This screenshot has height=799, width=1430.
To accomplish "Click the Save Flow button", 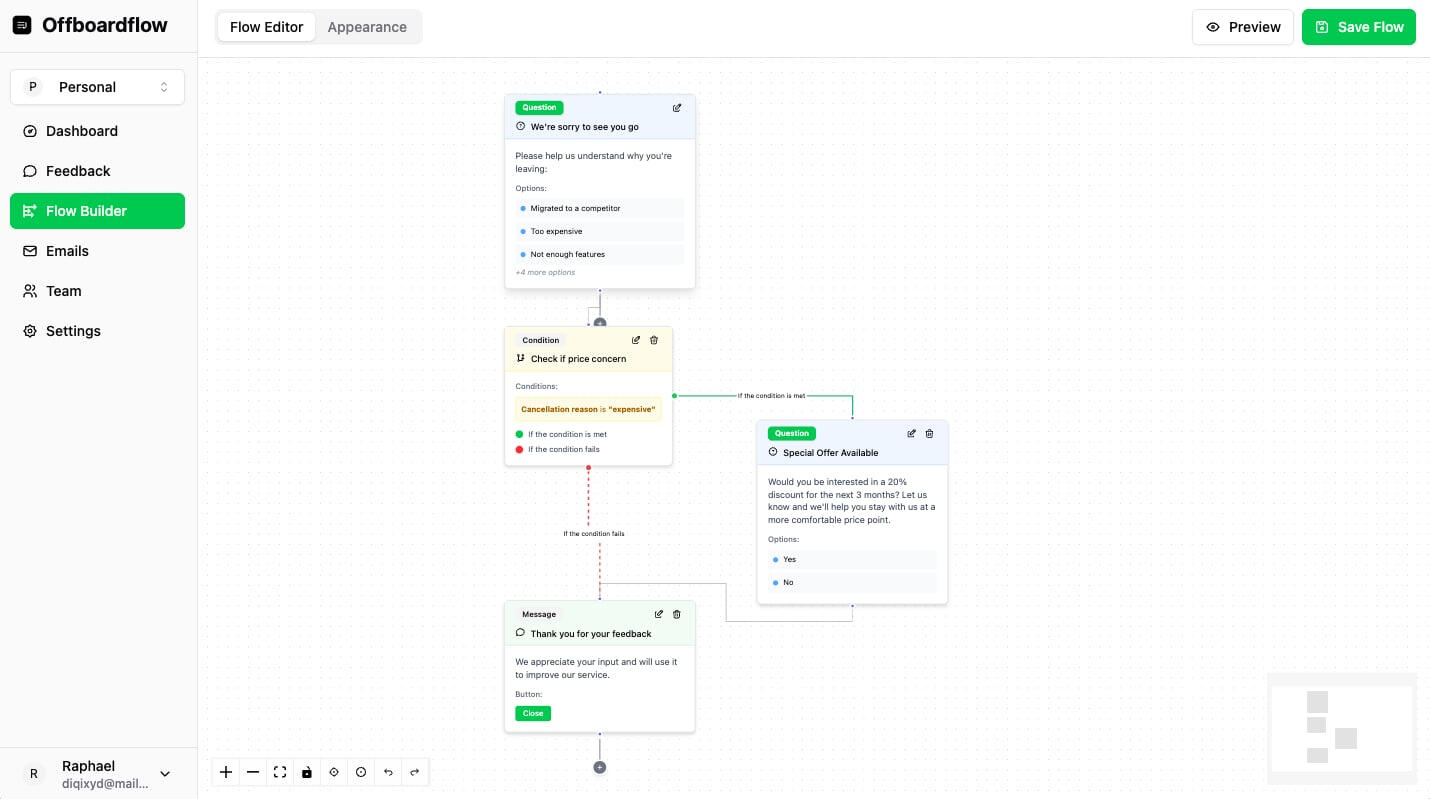I will (x=1359, y=27).
